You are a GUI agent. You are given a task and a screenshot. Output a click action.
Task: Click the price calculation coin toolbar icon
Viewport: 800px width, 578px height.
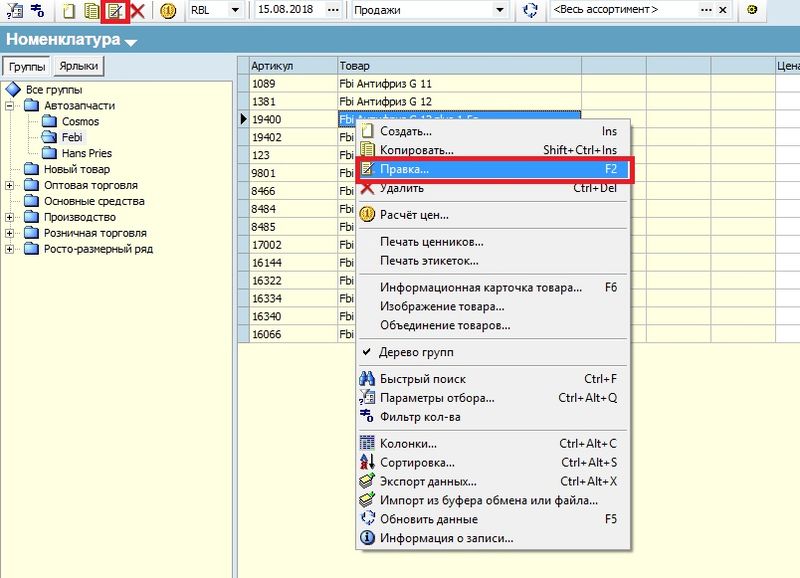[x=168, y=10]
